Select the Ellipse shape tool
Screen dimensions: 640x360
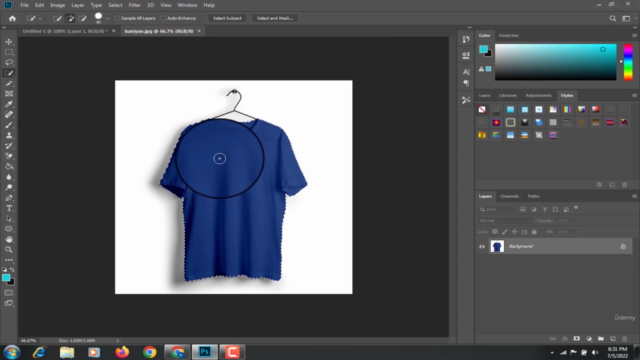coord(9,229)
